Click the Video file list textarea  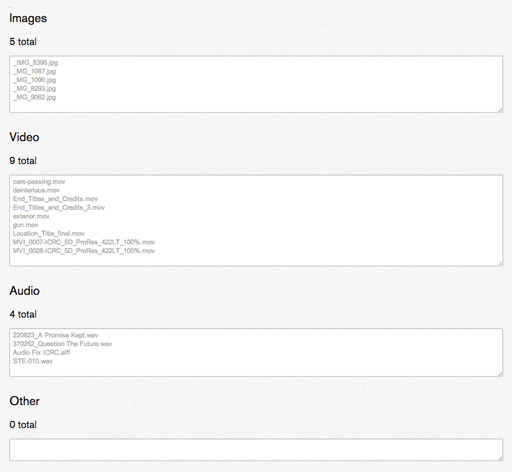(x=256, y=220)
